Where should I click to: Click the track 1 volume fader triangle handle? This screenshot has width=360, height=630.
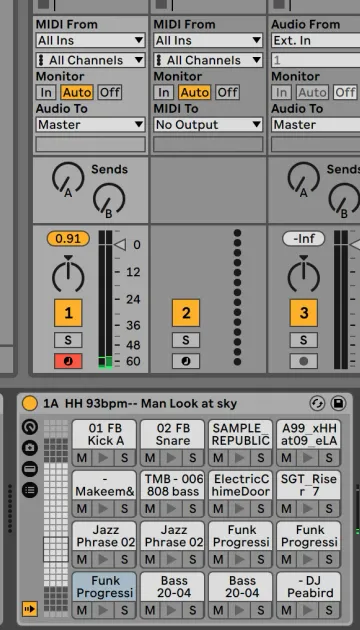[x=120, y=244]
